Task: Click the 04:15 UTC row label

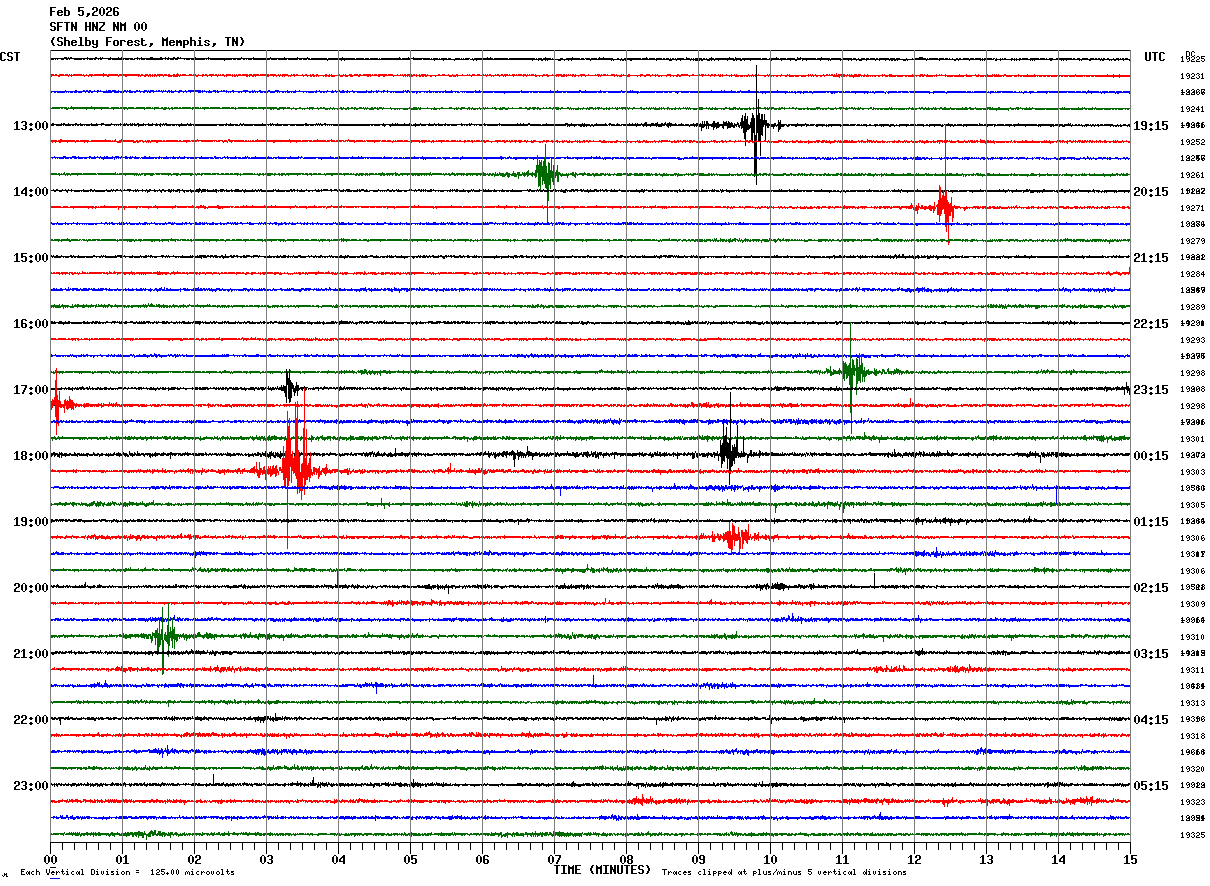Action: (x=1151, y=720)
